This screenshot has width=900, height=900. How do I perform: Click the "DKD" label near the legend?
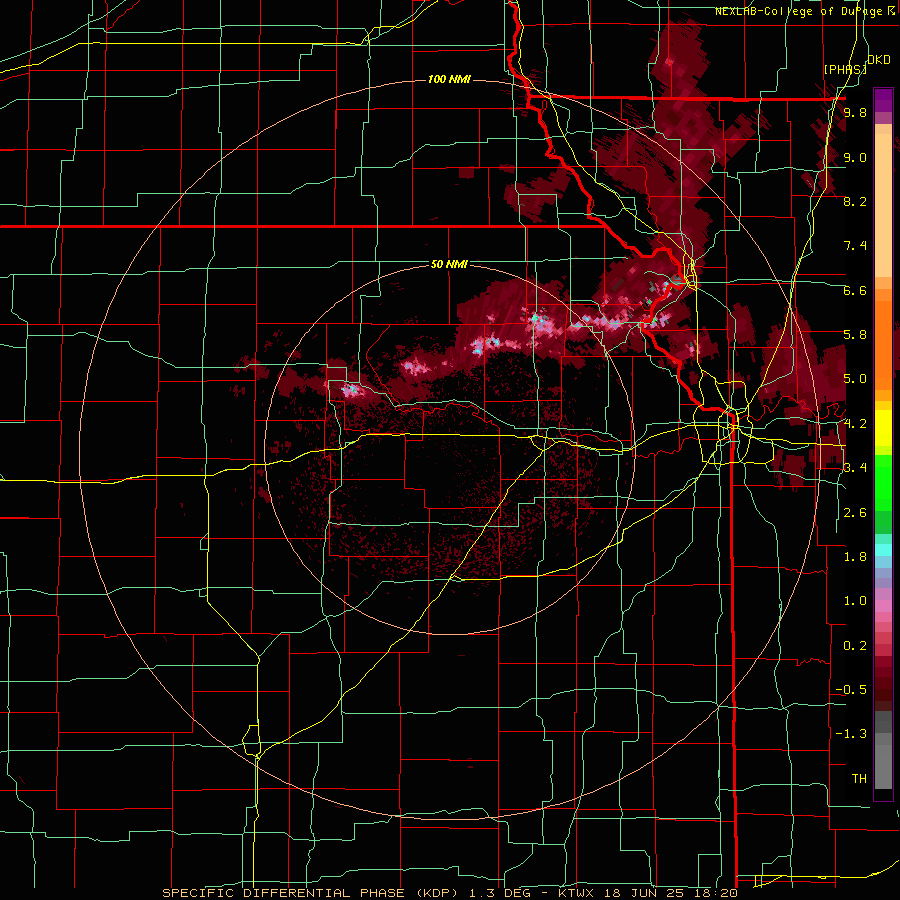(878, 60)
